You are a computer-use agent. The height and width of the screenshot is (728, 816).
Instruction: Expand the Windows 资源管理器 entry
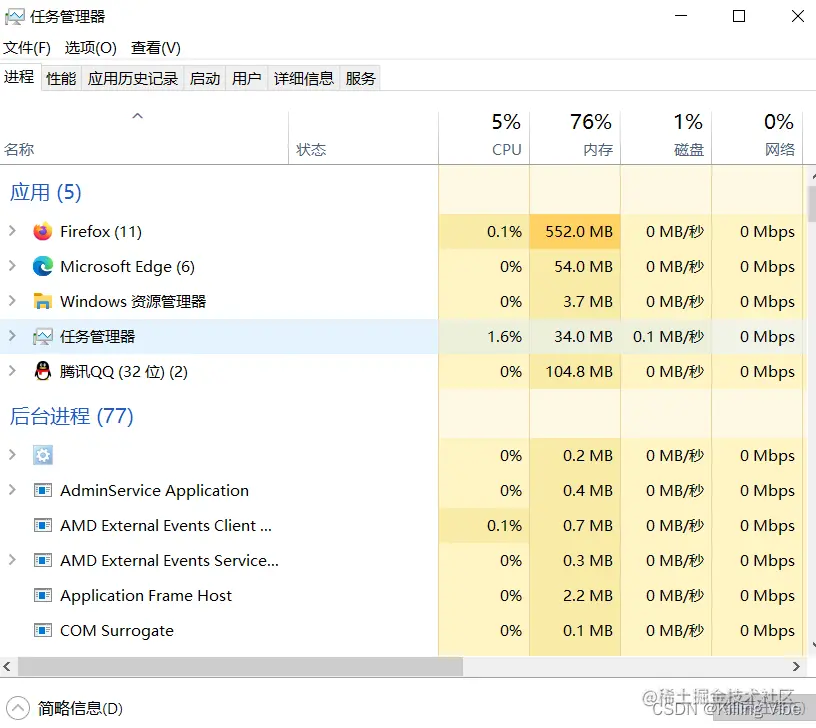click(x=12, y=301)
